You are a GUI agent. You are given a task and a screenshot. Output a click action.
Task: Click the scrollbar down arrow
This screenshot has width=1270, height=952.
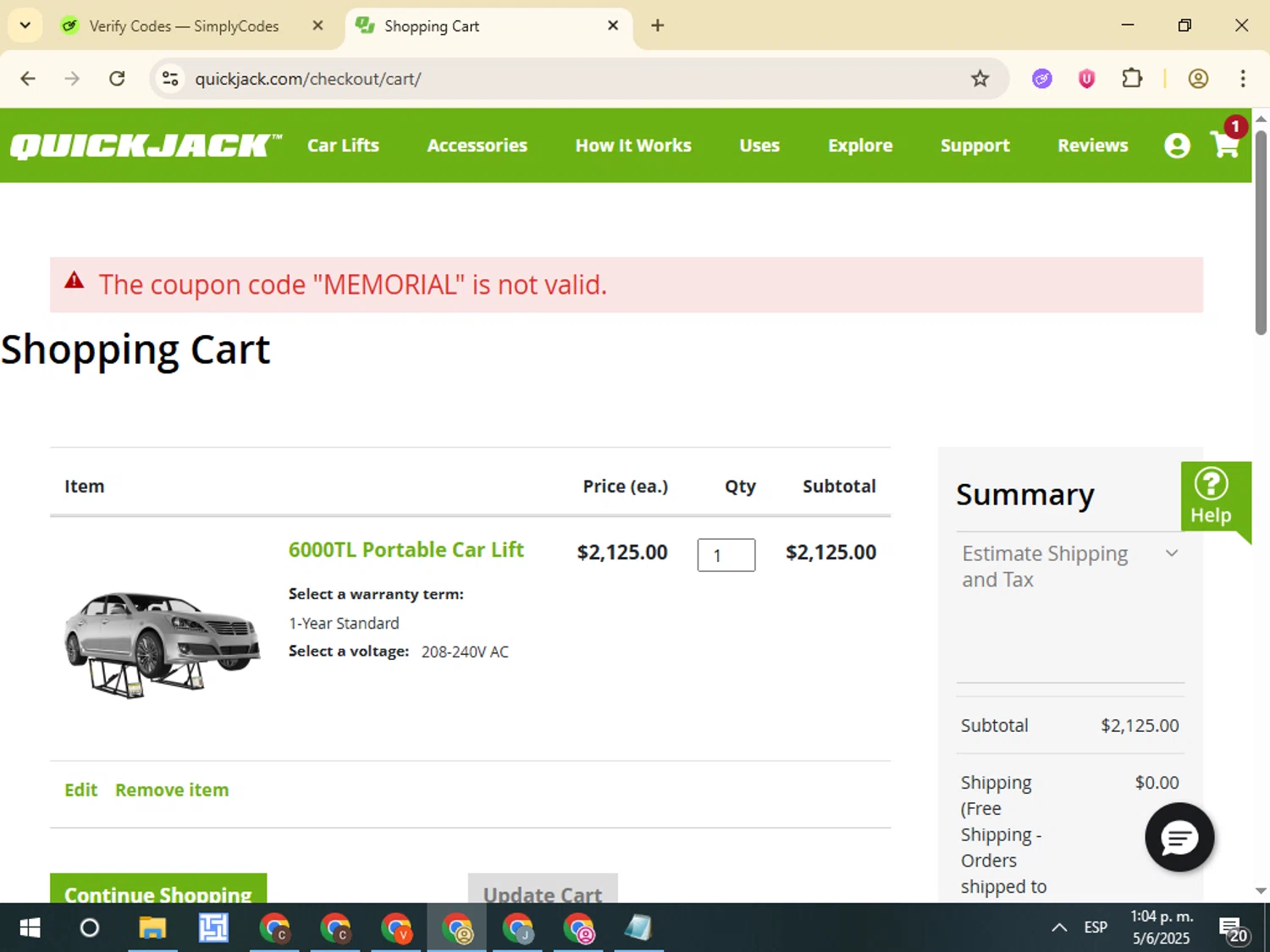click(1261, 890)
